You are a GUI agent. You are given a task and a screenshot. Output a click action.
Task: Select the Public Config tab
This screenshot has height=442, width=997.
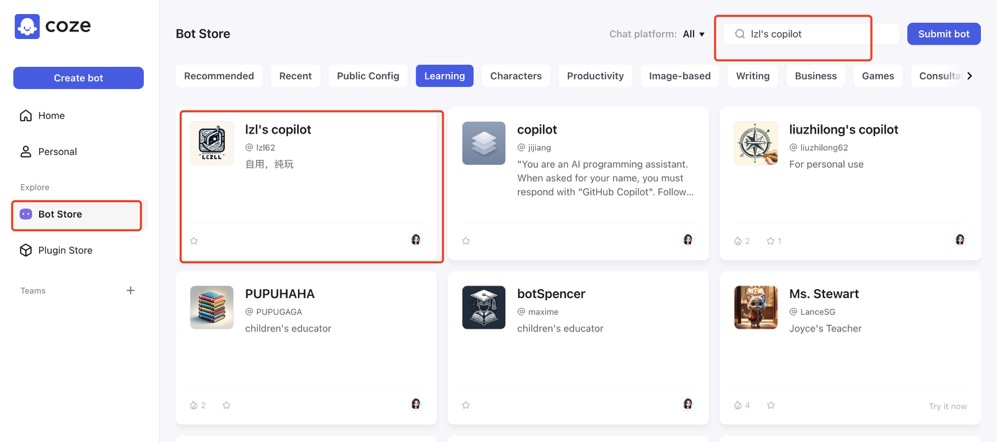pos(368,76)
